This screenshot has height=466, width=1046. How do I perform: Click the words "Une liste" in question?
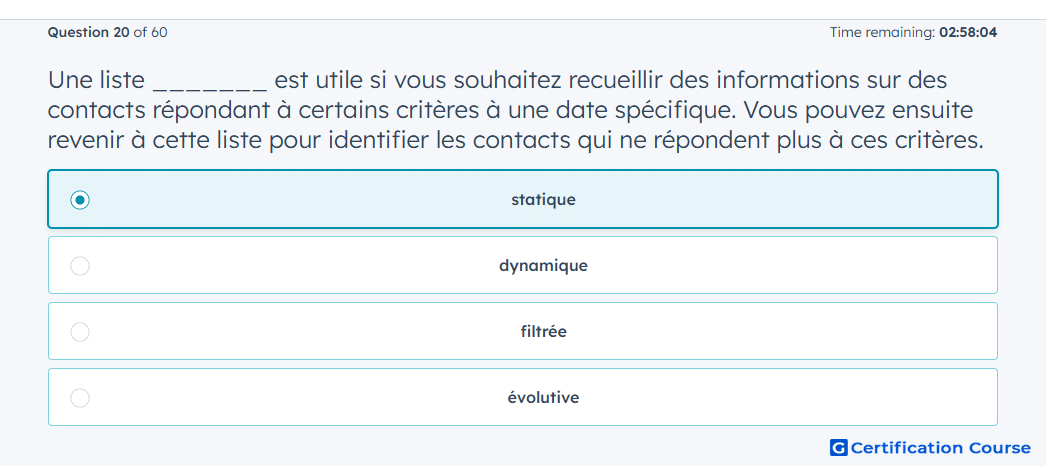tap(96, 80)
